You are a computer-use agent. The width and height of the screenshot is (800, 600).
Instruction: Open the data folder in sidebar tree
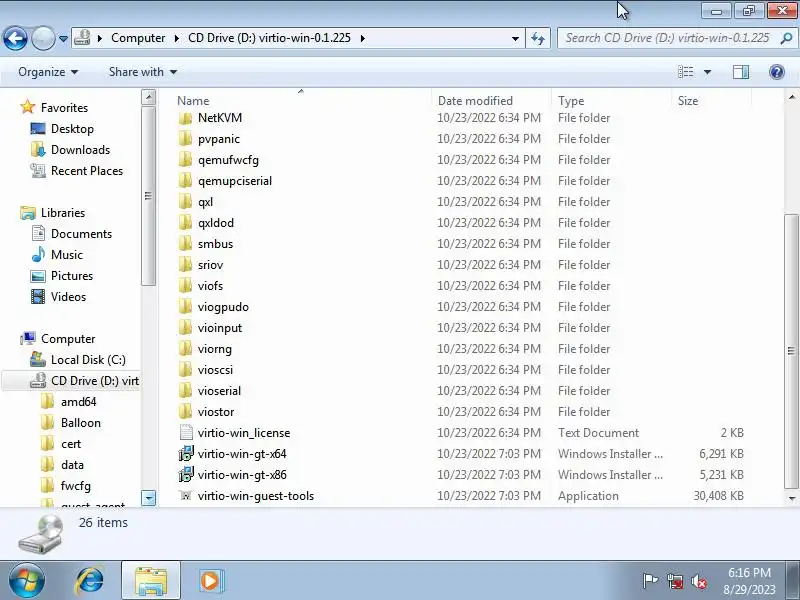click(72, 465)
